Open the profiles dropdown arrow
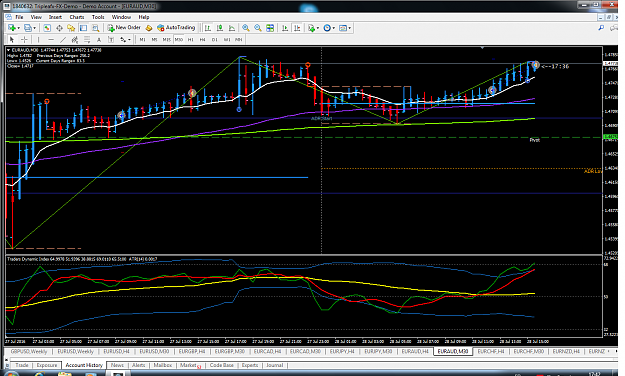 pos(34,28)
